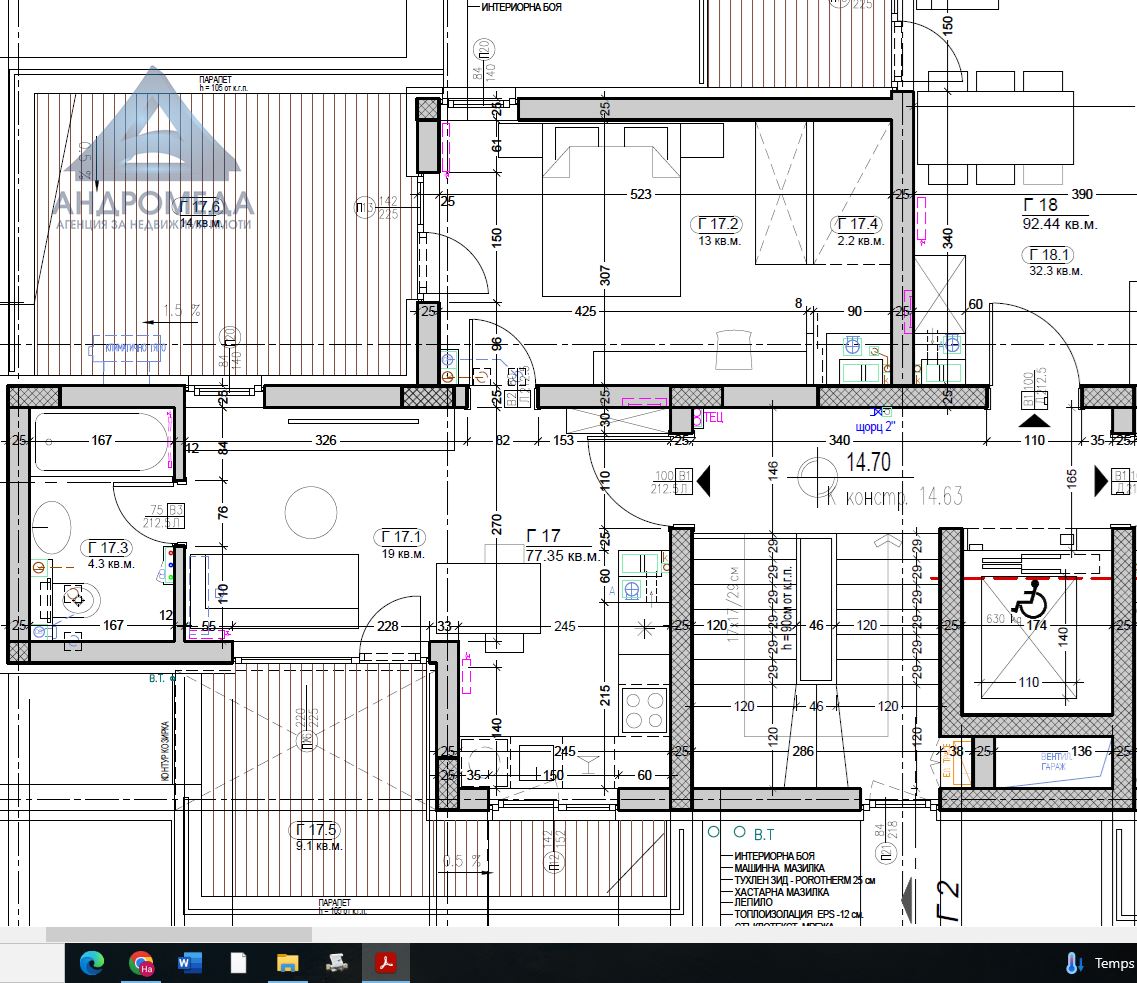Image resolution: width=1137 pixels, height=983 pixels.
Task: Open Microsoft Word taskbar icon
Action: 189,963
